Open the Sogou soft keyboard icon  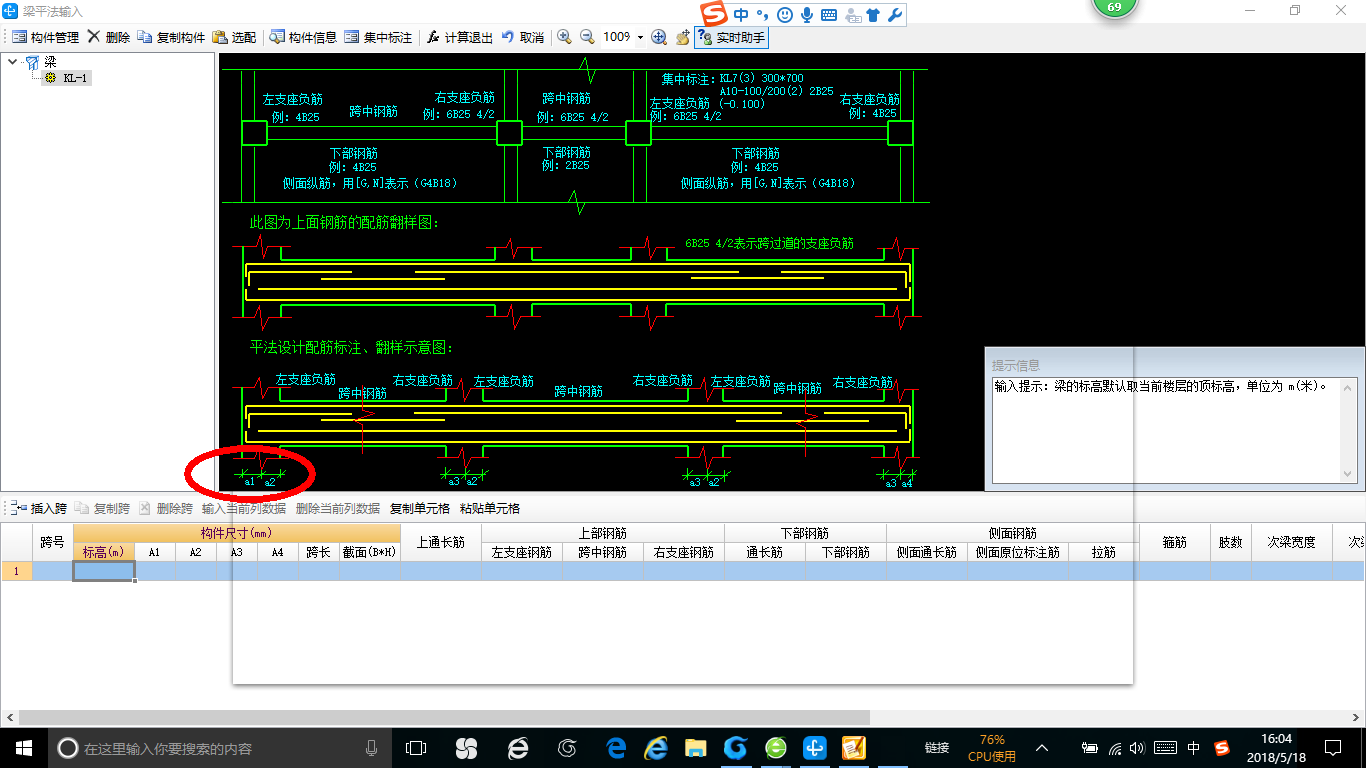click(829, 15)
